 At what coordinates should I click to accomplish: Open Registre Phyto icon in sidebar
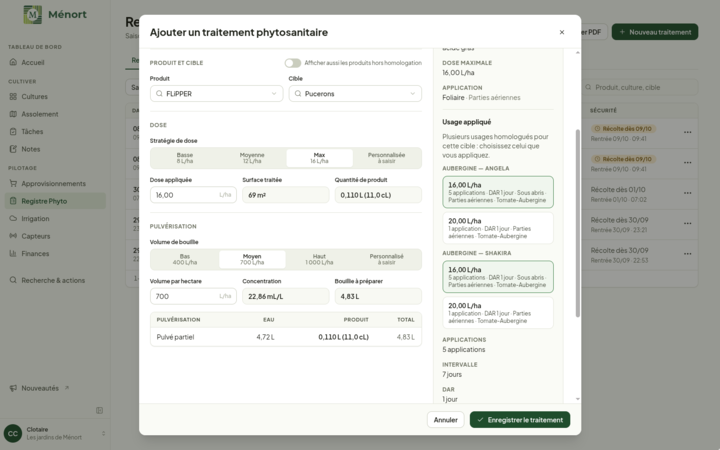(x=13, y=201)
